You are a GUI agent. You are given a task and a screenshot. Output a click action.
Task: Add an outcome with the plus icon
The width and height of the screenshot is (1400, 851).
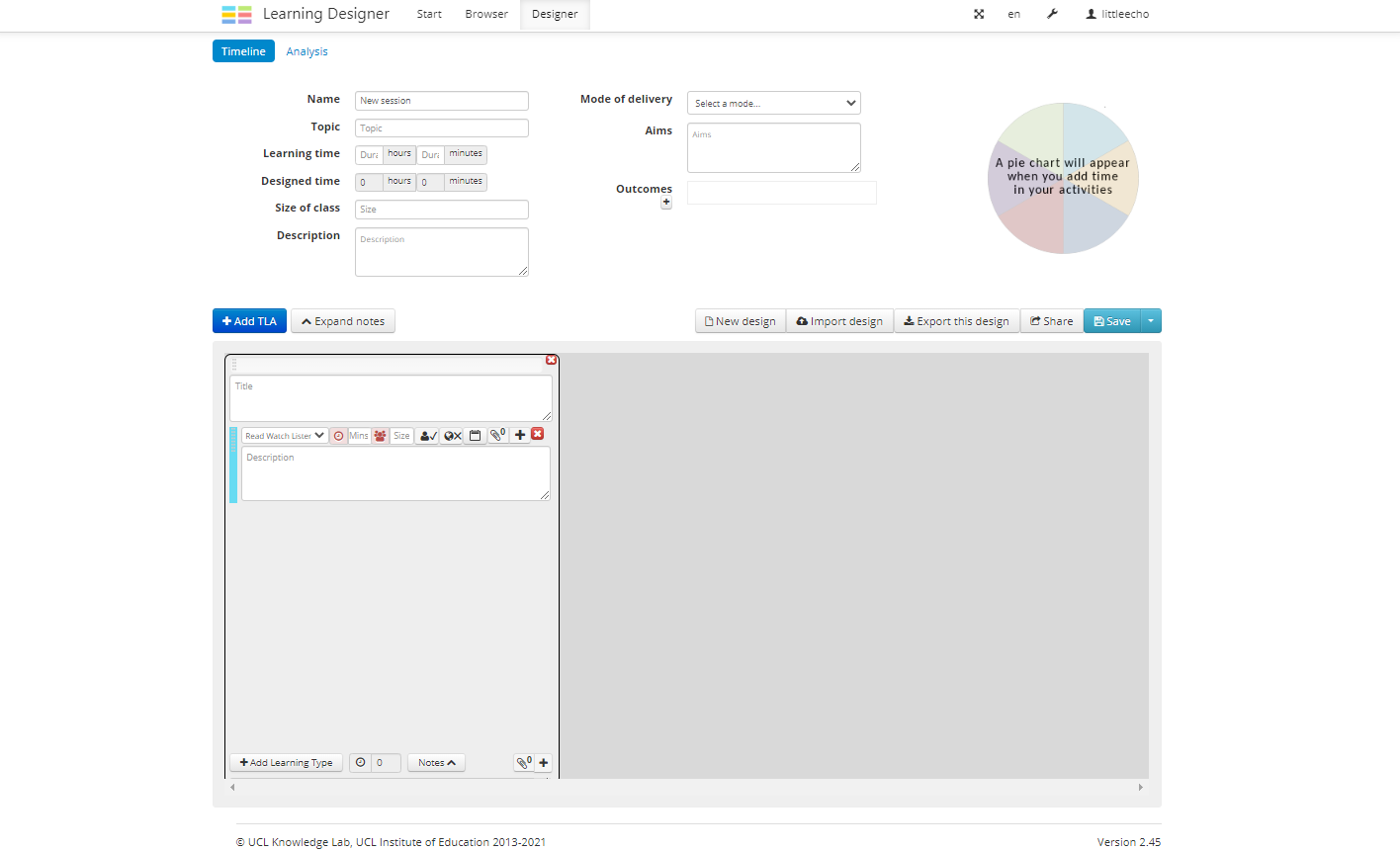(x=666, y=203)
